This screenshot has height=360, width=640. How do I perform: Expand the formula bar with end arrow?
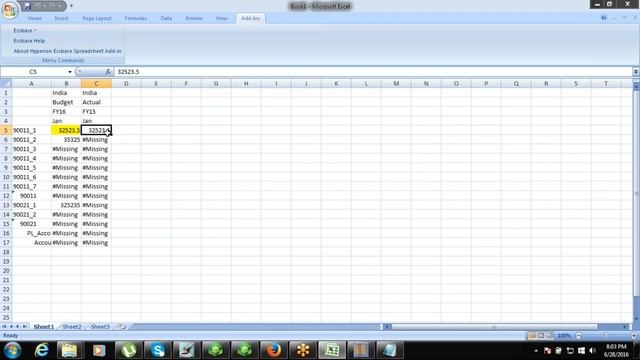tap(636, 72)
